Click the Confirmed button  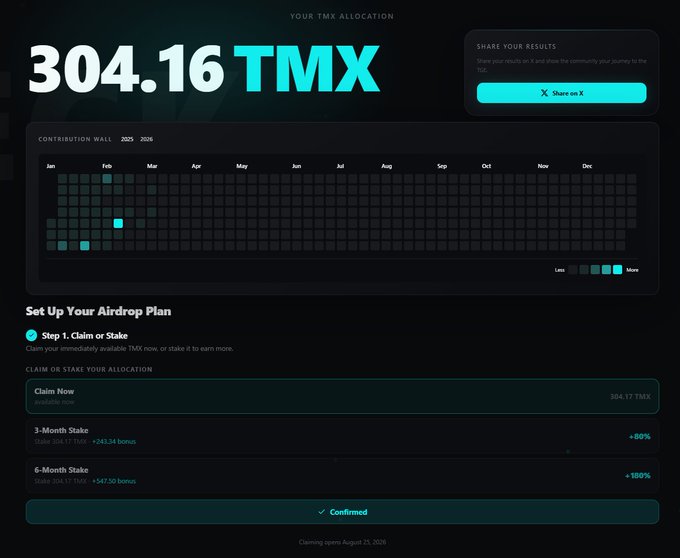342,512
